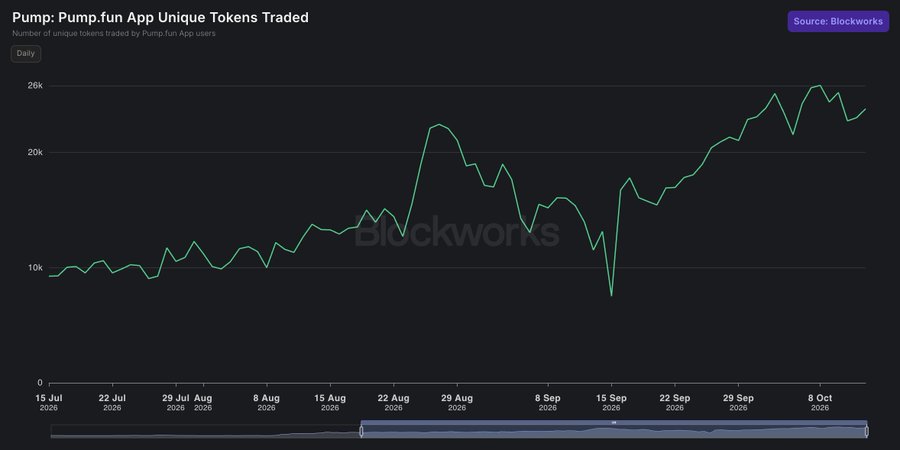Click the right handle of range slider

coord(866,431)
